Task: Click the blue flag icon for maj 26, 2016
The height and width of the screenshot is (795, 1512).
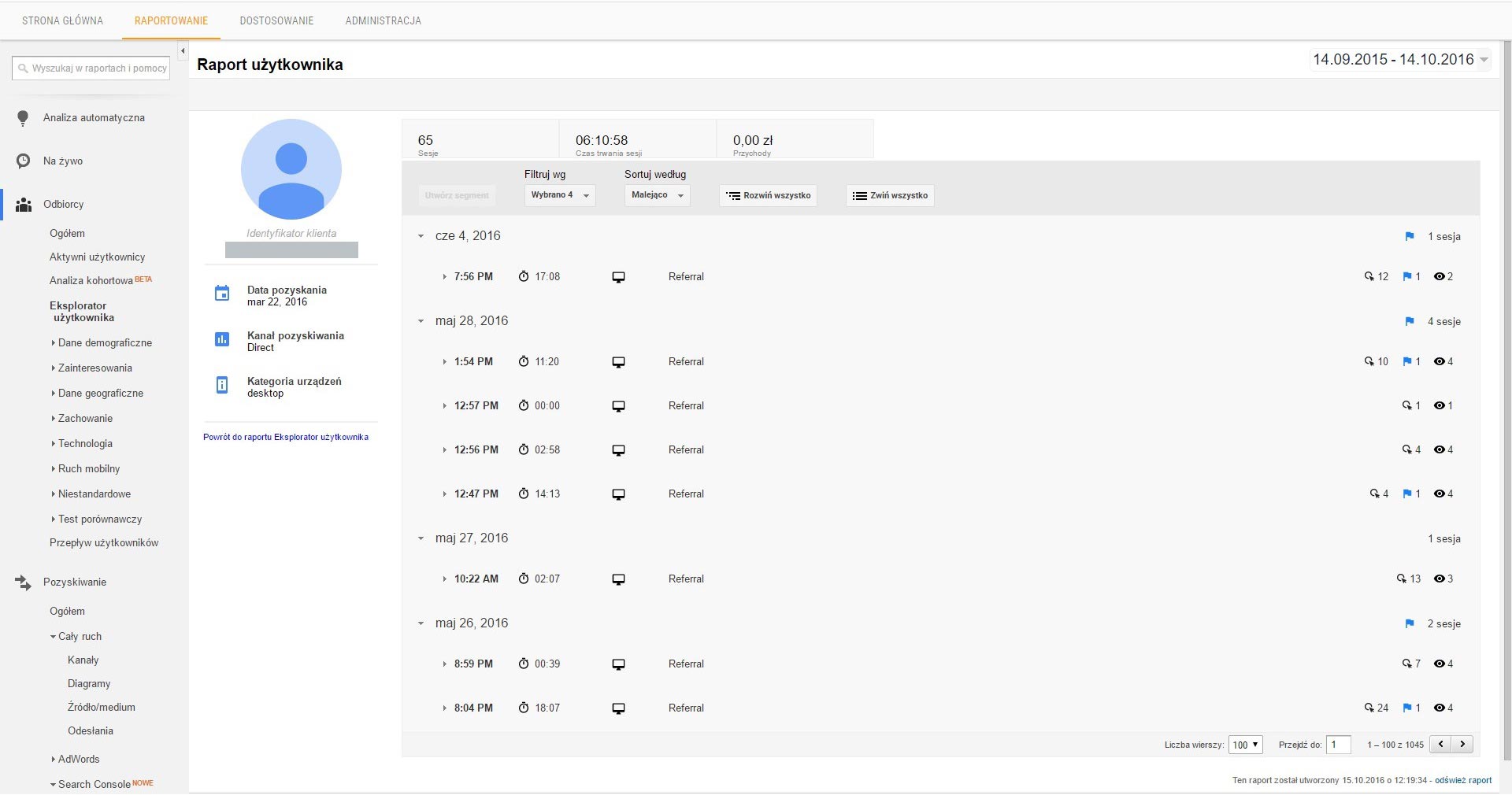Action: (x=1410, y=623)
